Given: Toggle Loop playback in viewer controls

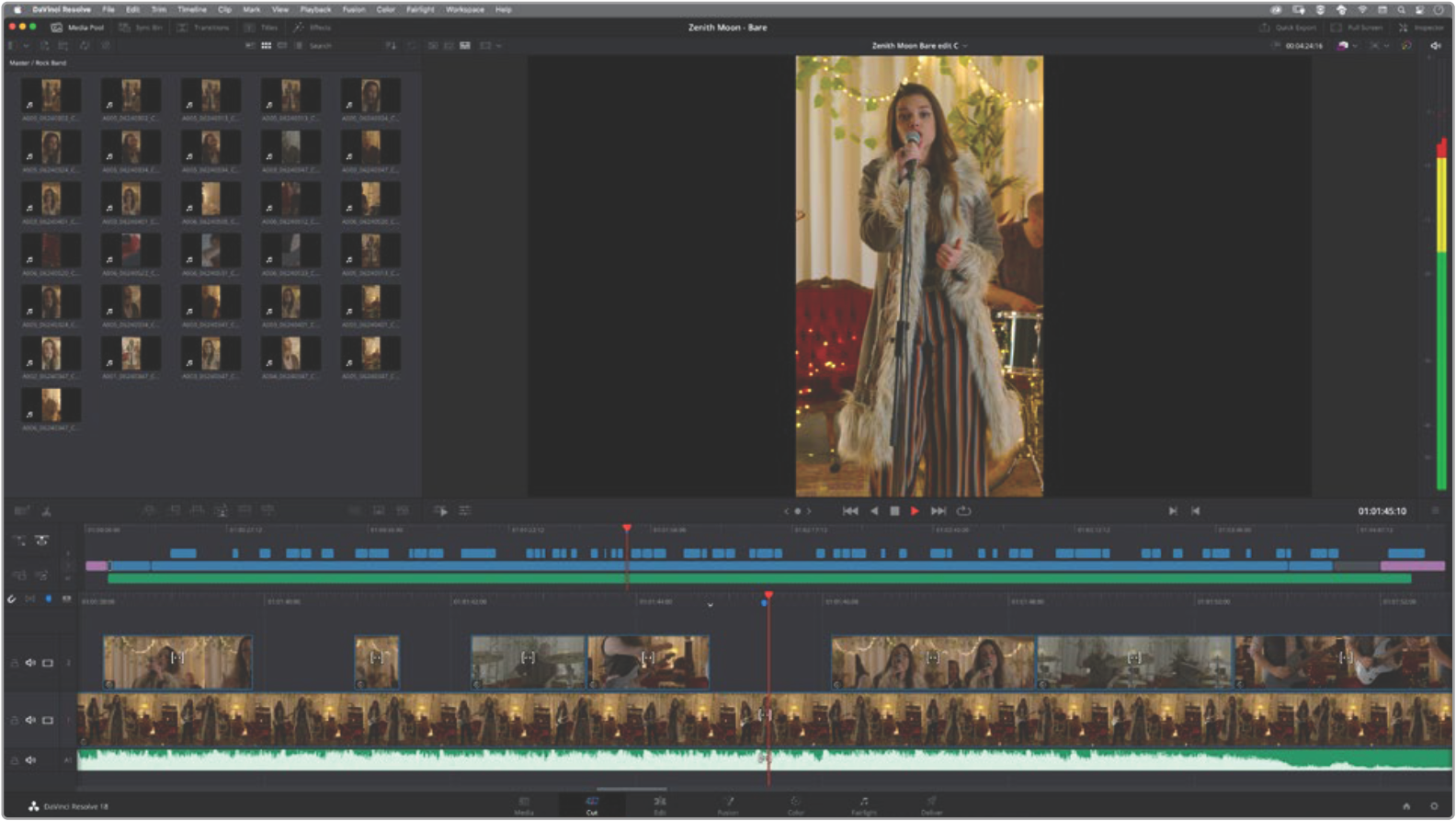Looking at the screenshot, I should tap(963, 511).
